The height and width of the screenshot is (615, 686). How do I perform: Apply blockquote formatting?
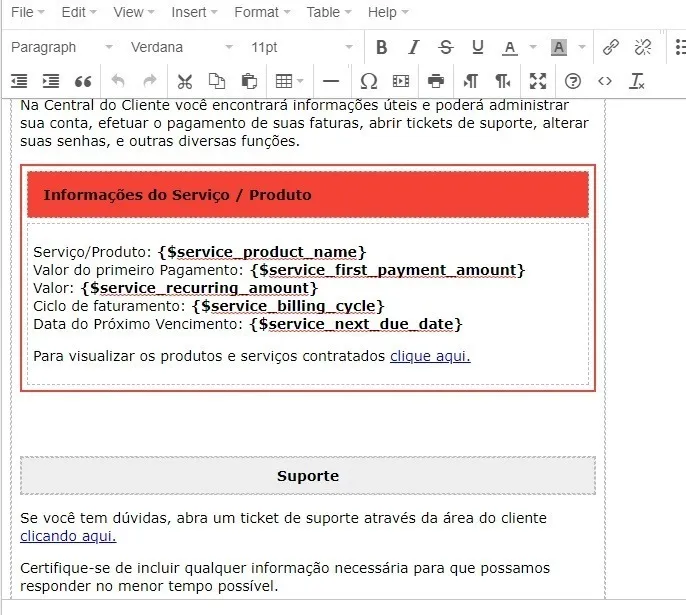[83, 81]
